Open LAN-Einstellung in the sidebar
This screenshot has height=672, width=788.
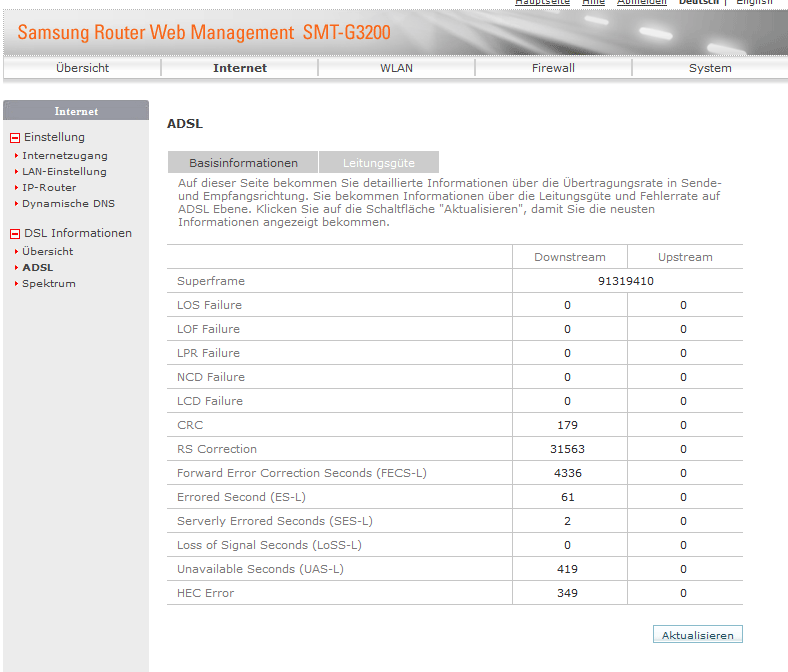(64, 172)
